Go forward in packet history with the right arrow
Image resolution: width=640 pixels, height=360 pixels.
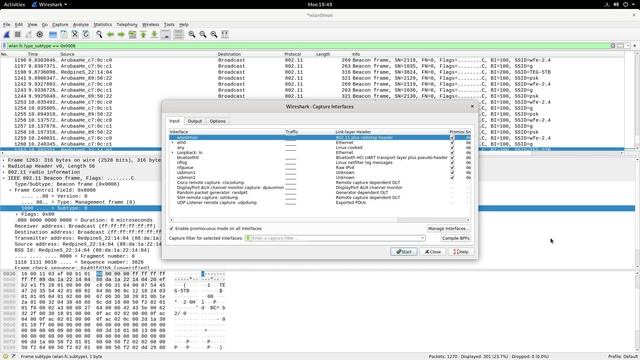(x=121, y=35)
